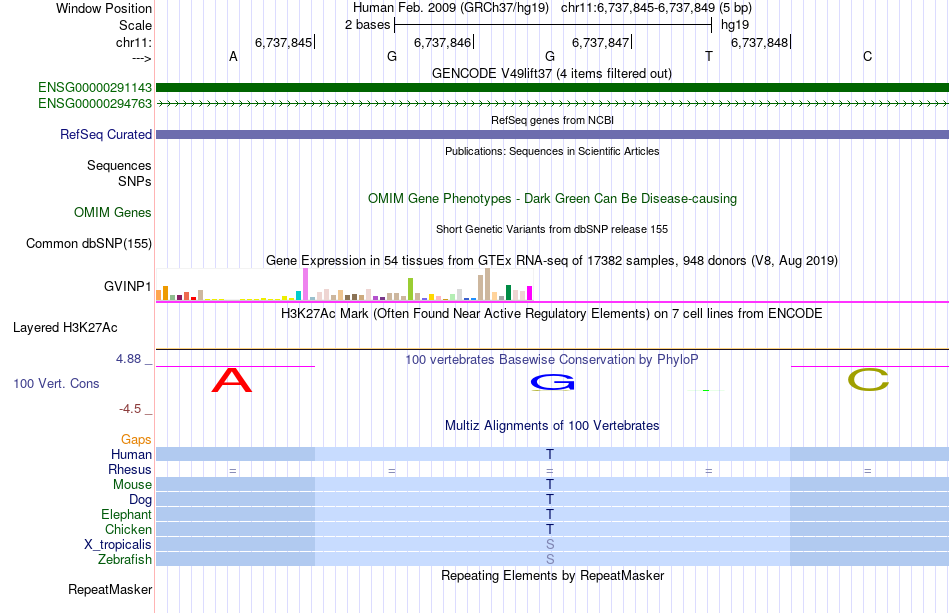Click the Dog alignment row label
The image size is (950, 613).
tap(140, 500)
